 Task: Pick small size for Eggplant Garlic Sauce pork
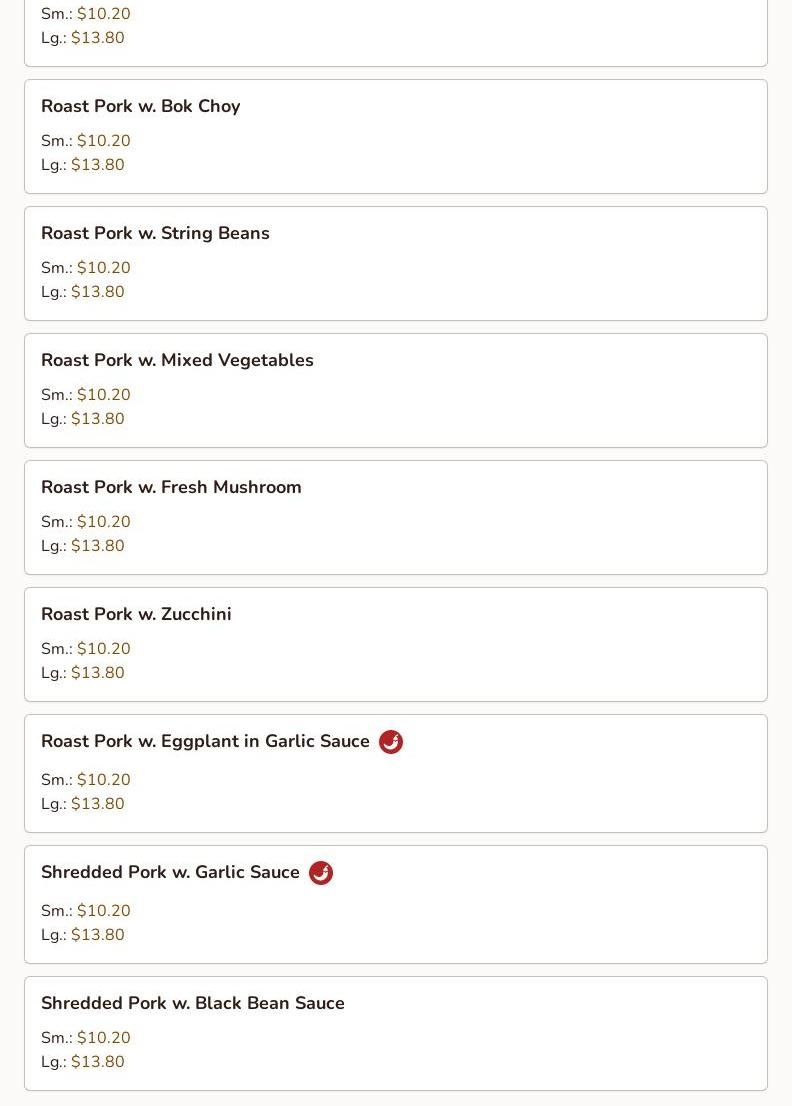pyautogui.click(x=103, y=780)
